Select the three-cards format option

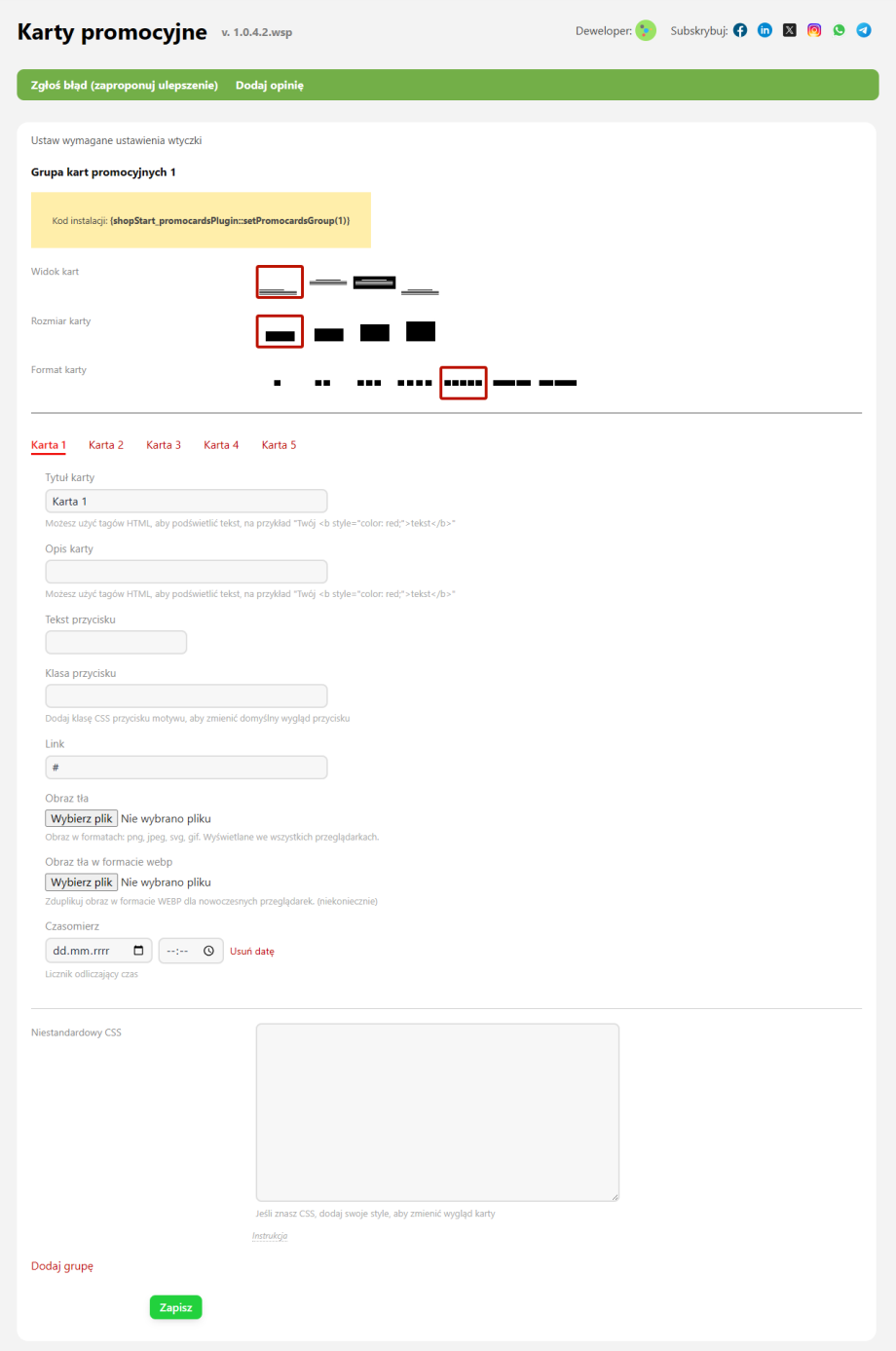pos(369,383)
